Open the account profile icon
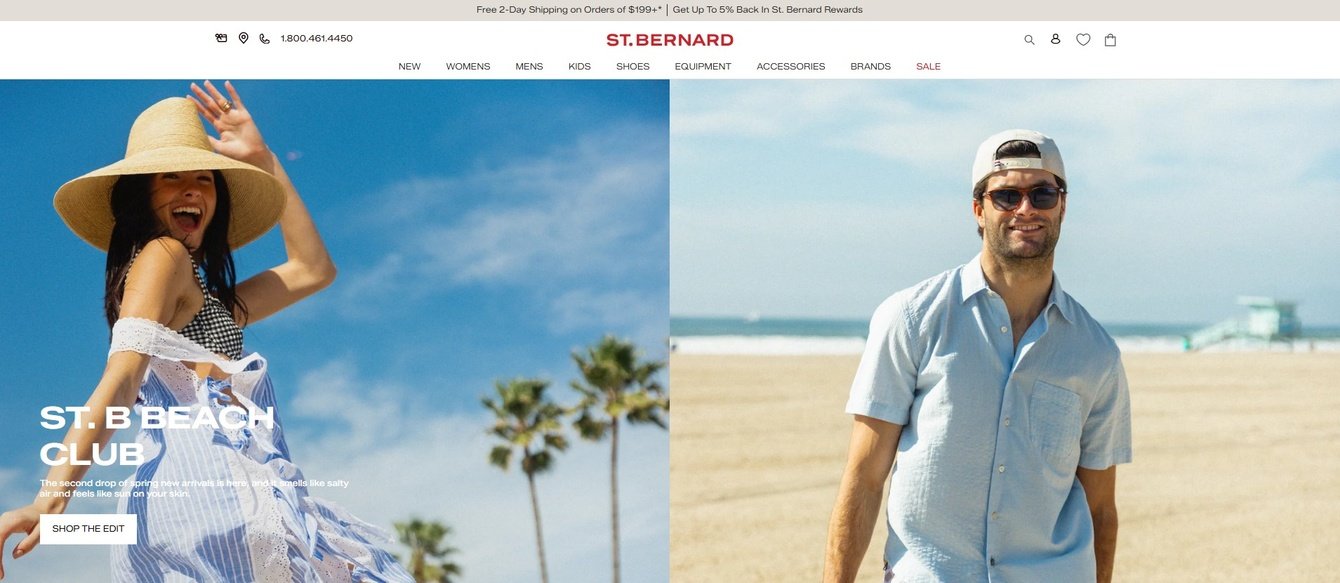 (x=1055, y=39)
